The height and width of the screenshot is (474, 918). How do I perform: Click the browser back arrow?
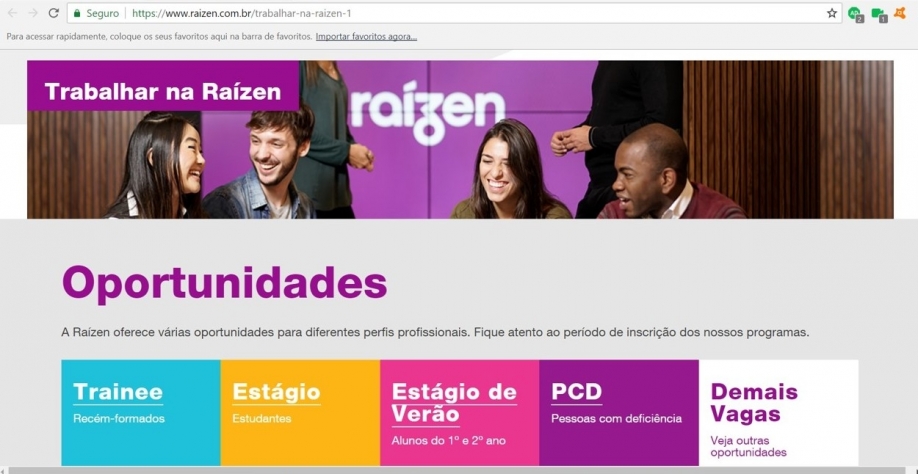[12, 13]
